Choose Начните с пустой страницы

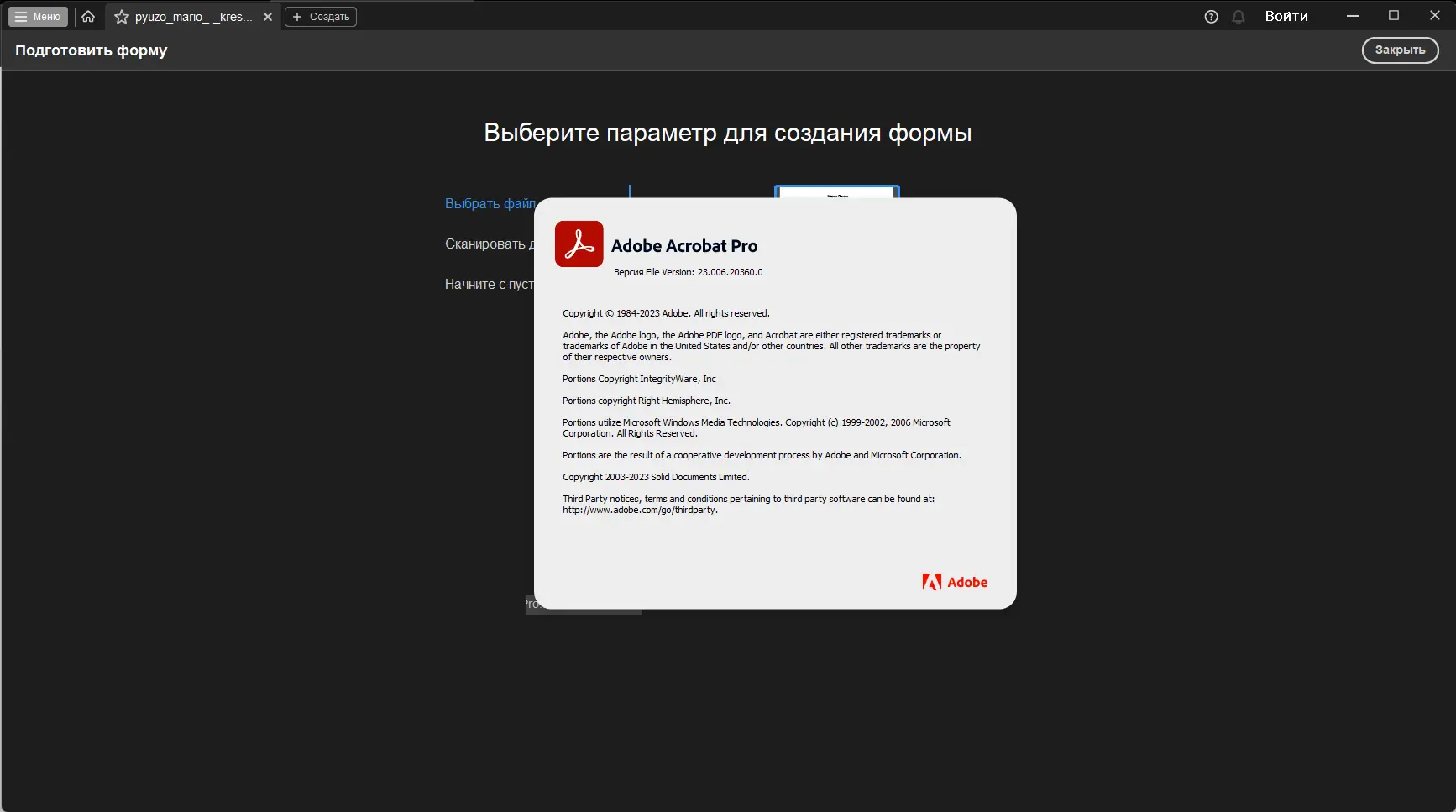coord(490,284)
